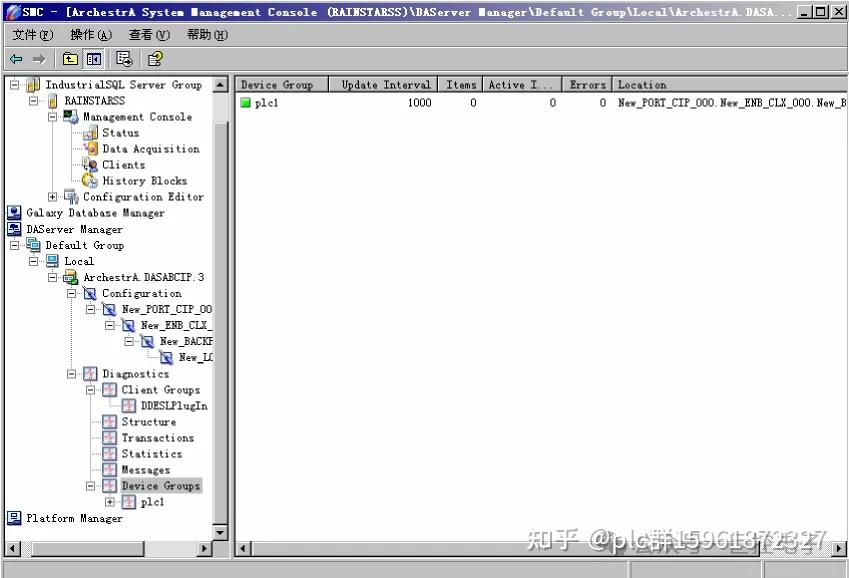Click the Diagnostics node icon
Screen dimensions: 849x578
(90, 374)
